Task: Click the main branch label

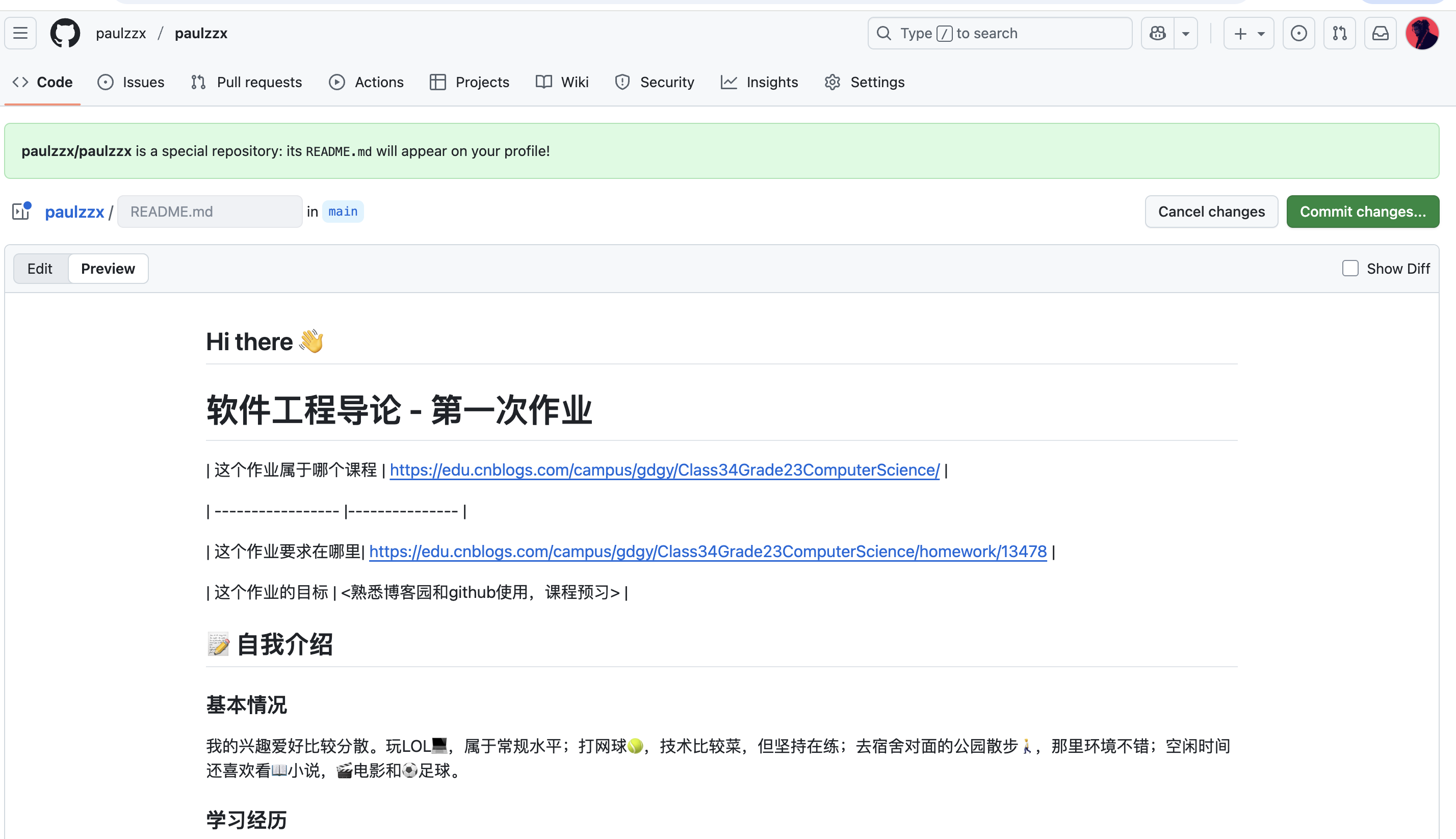Action: pos(343,212)
